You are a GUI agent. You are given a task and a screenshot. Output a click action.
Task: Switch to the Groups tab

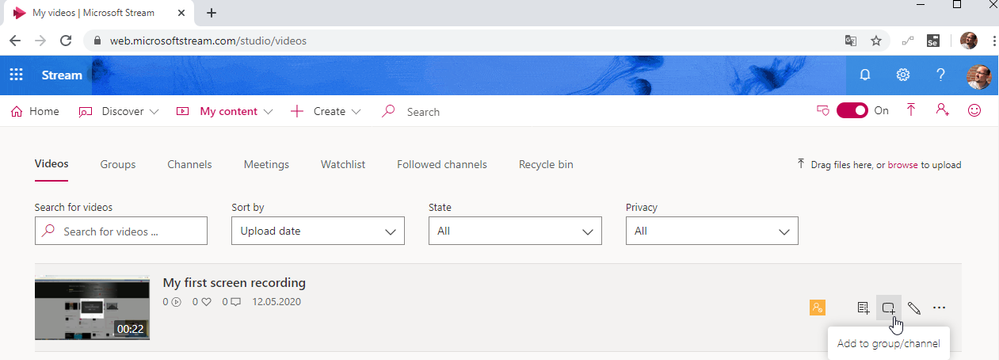click(x=118, y=164)
